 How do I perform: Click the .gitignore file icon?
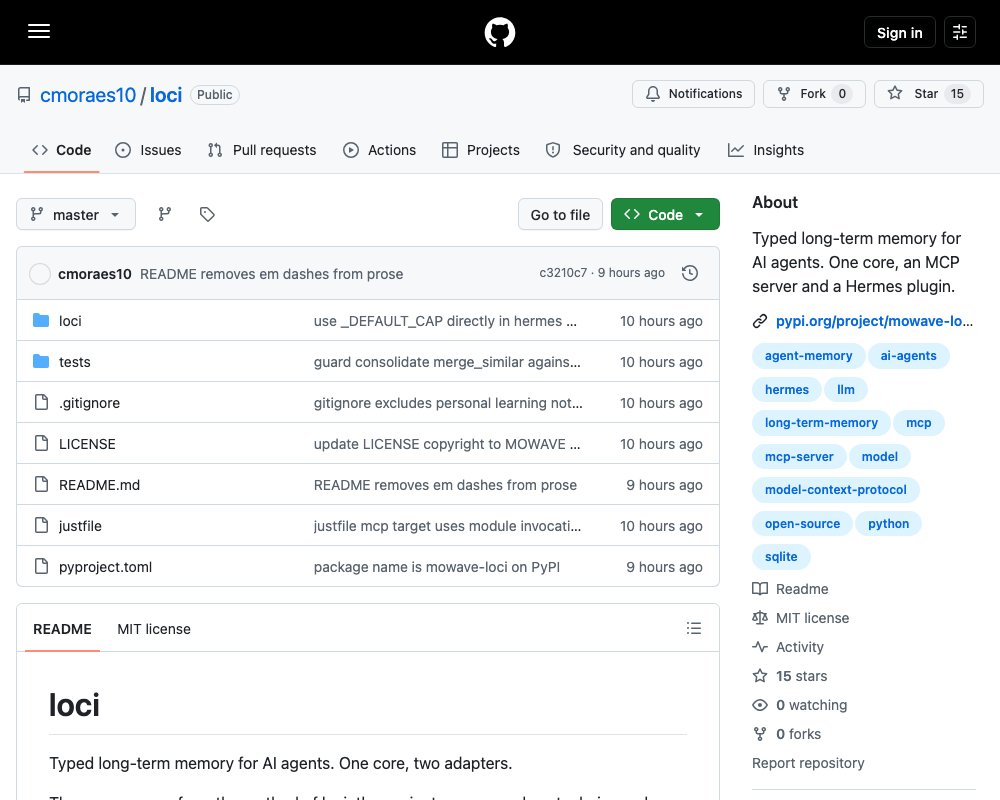[41, 403]
